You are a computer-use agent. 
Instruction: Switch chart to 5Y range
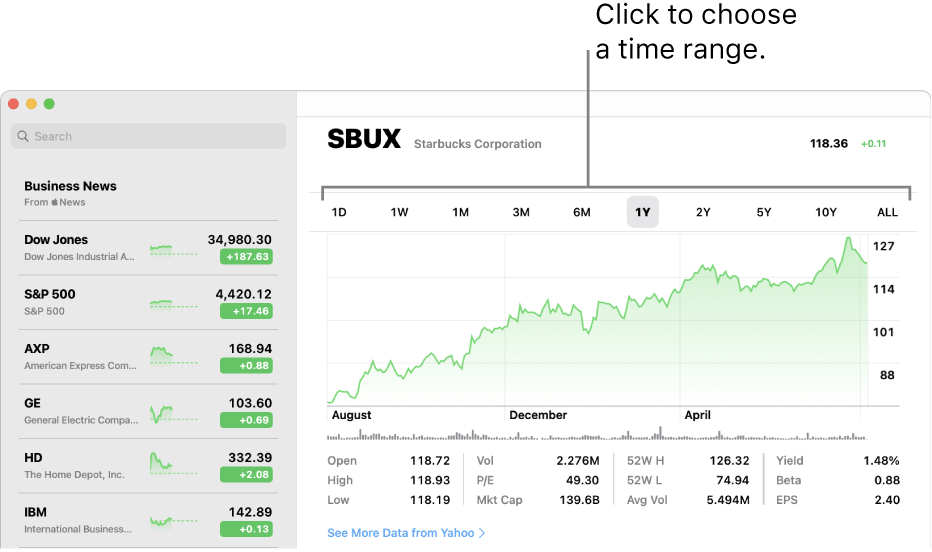click(x=764, y=212)
